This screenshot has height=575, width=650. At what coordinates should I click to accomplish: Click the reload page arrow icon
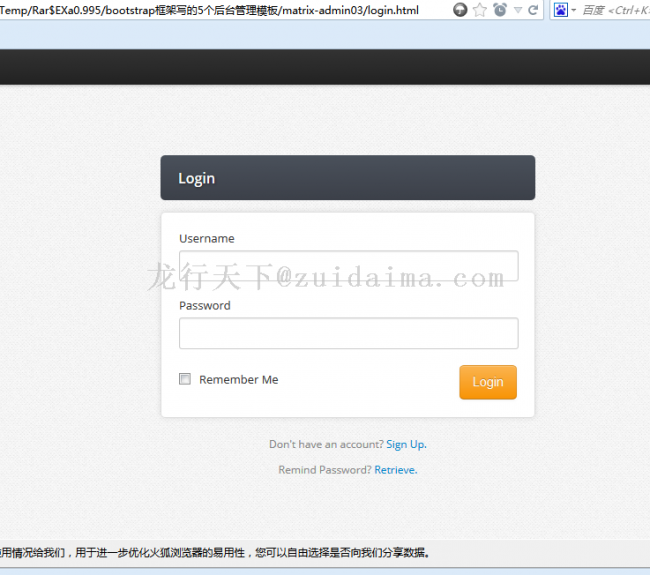click(533, 10)
